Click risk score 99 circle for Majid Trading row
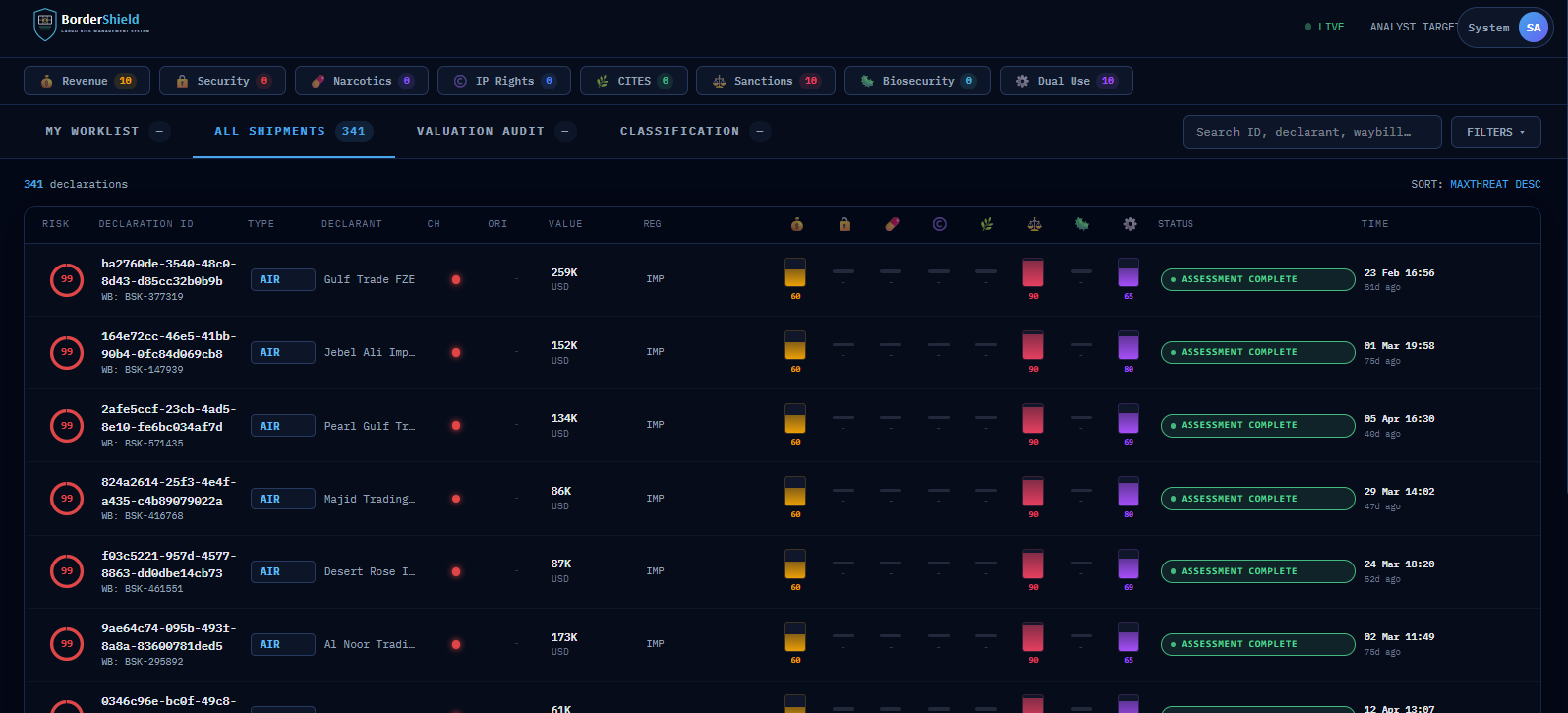This screenshot has height=713, width=1568. click(67, 498)
